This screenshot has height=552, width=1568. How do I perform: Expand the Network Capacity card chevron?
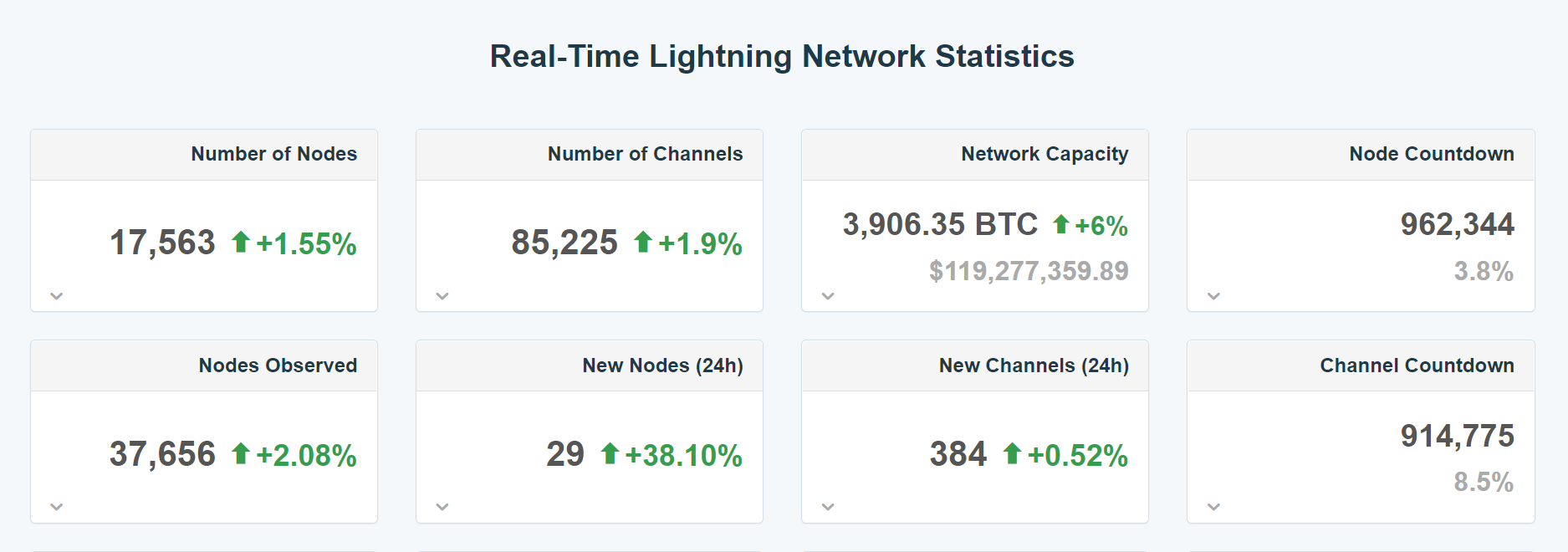coord(828,296)
